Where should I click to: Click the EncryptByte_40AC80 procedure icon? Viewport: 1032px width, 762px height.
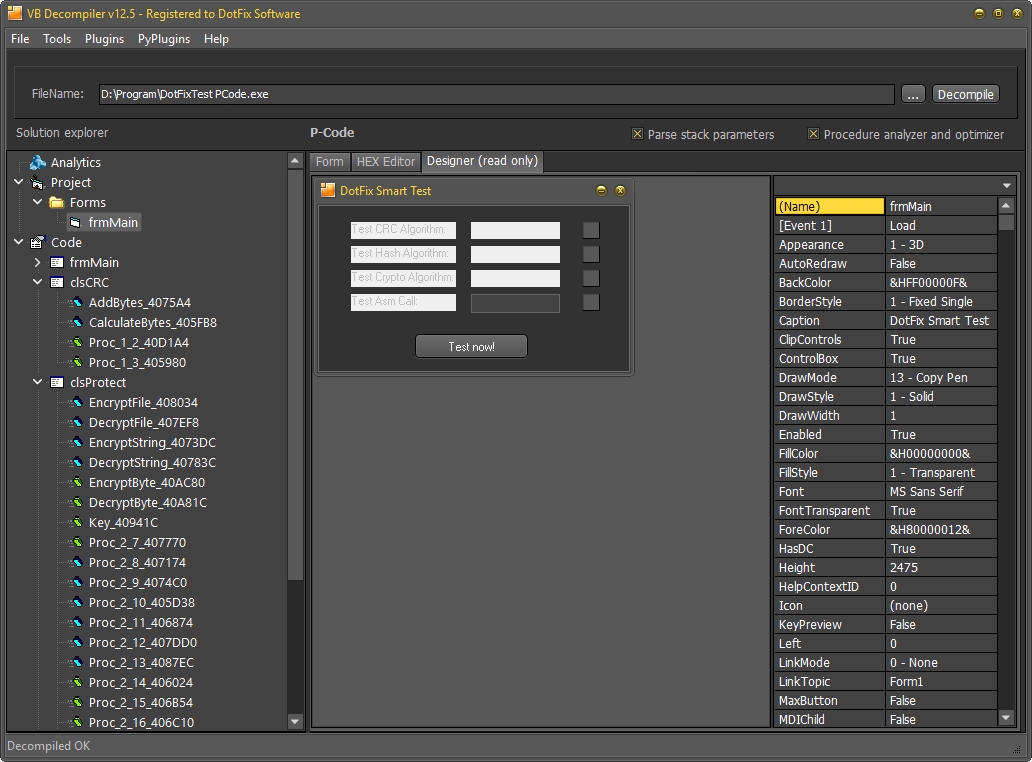(77, 482)
